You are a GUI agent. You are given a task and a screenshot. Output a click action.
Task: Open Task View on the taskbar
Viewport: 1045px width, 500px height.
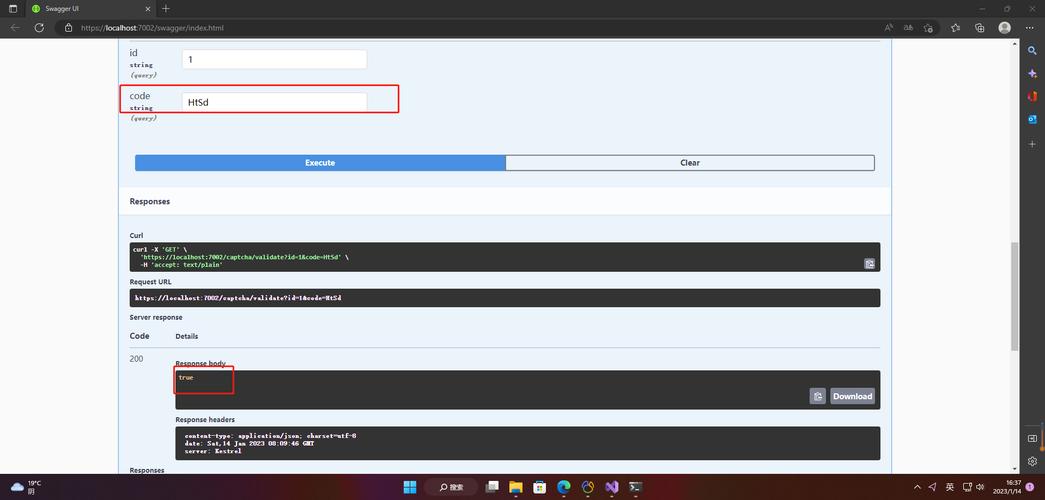point(493,487)
